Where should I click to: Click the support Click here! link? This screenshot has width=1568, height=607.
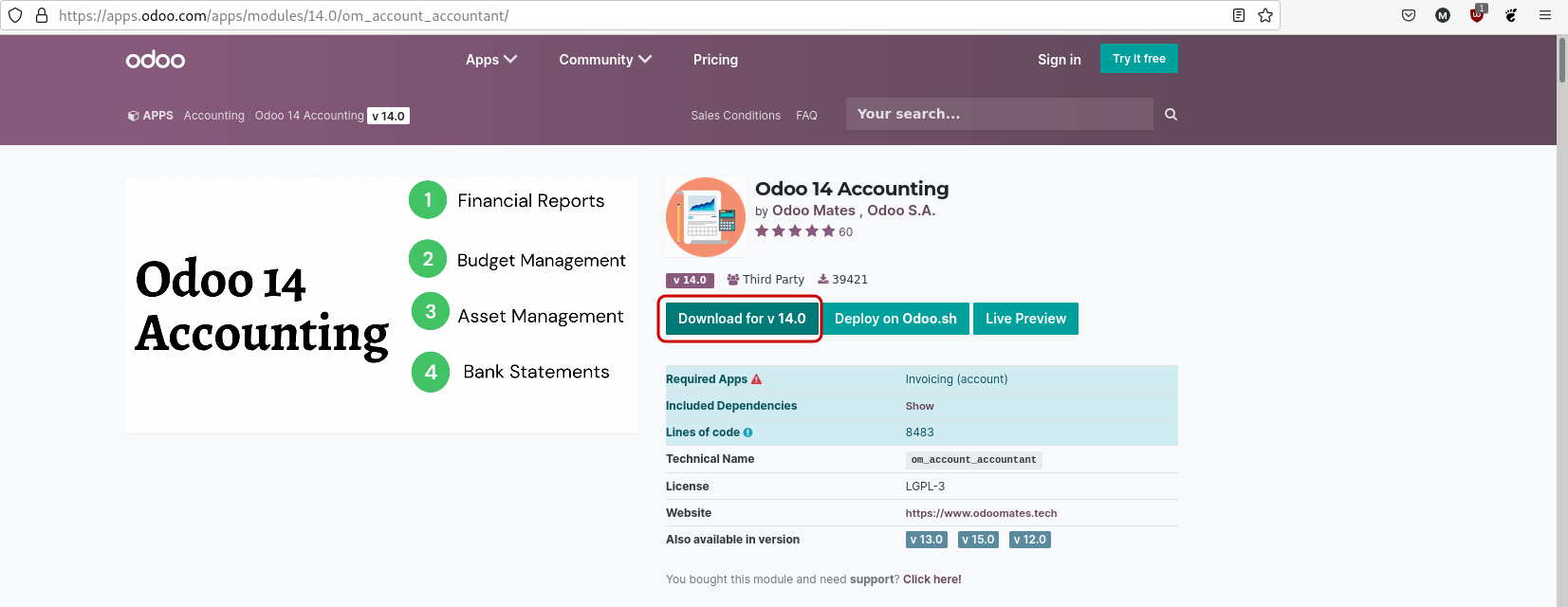tap(932, 579)
